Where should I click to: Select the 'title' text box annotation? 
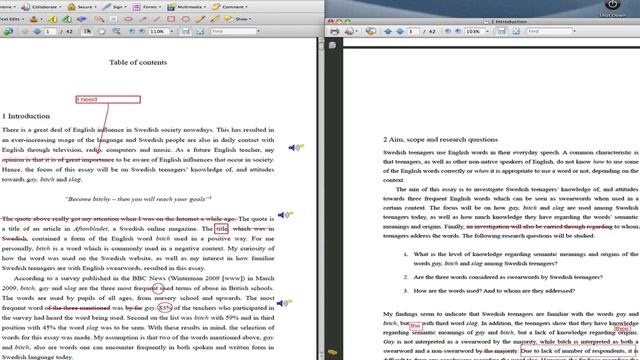pyautogui.click(x=221, y=229)
